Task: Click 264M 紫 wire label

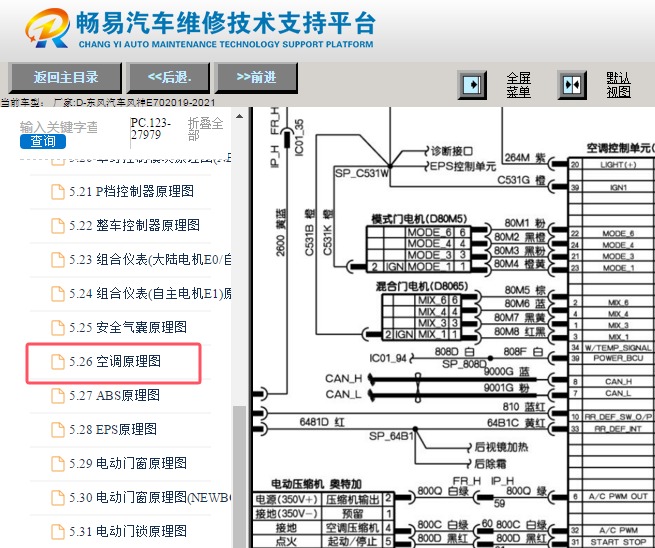Action: (525, 157)
